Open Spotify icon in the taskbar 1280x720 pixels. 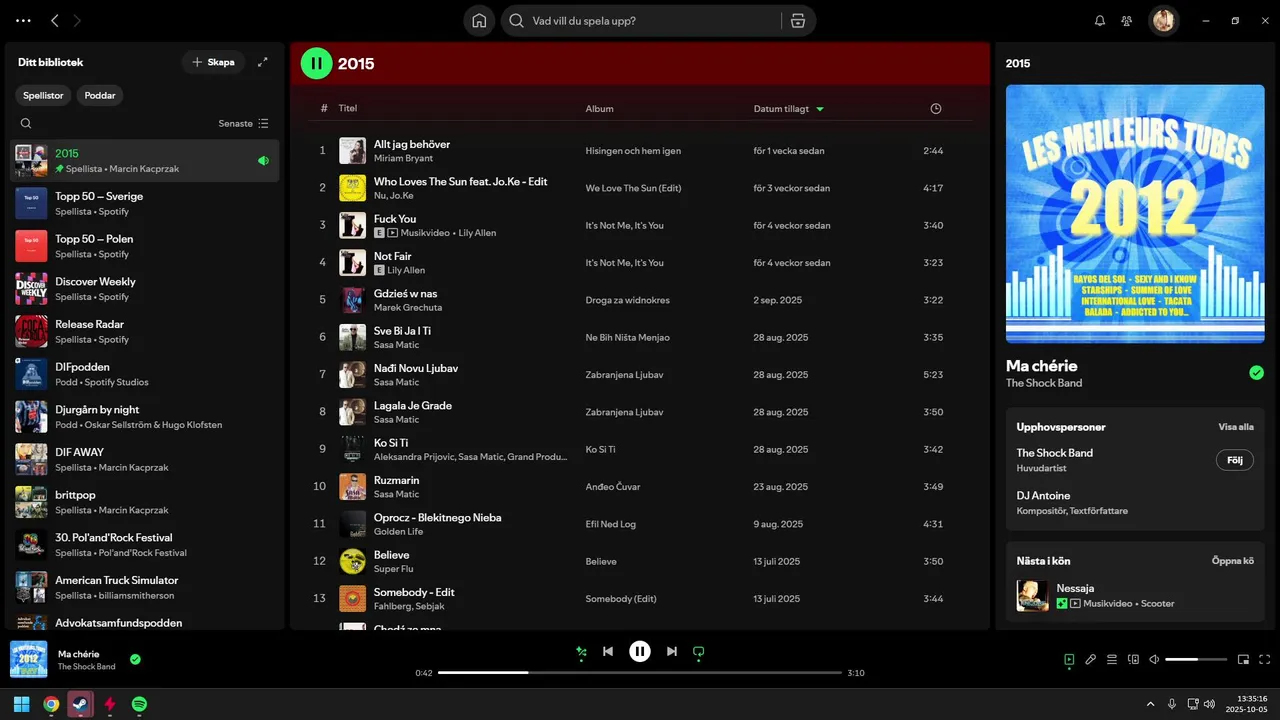(140, 704)
